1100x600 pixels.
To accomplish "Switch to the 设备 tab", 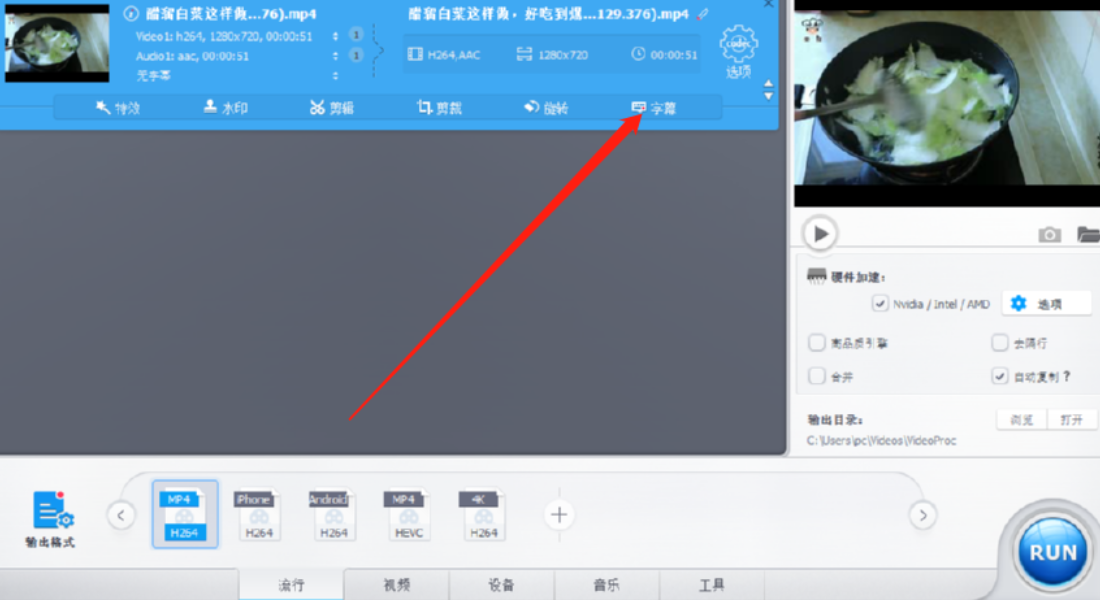I will [x=502, y=585].
